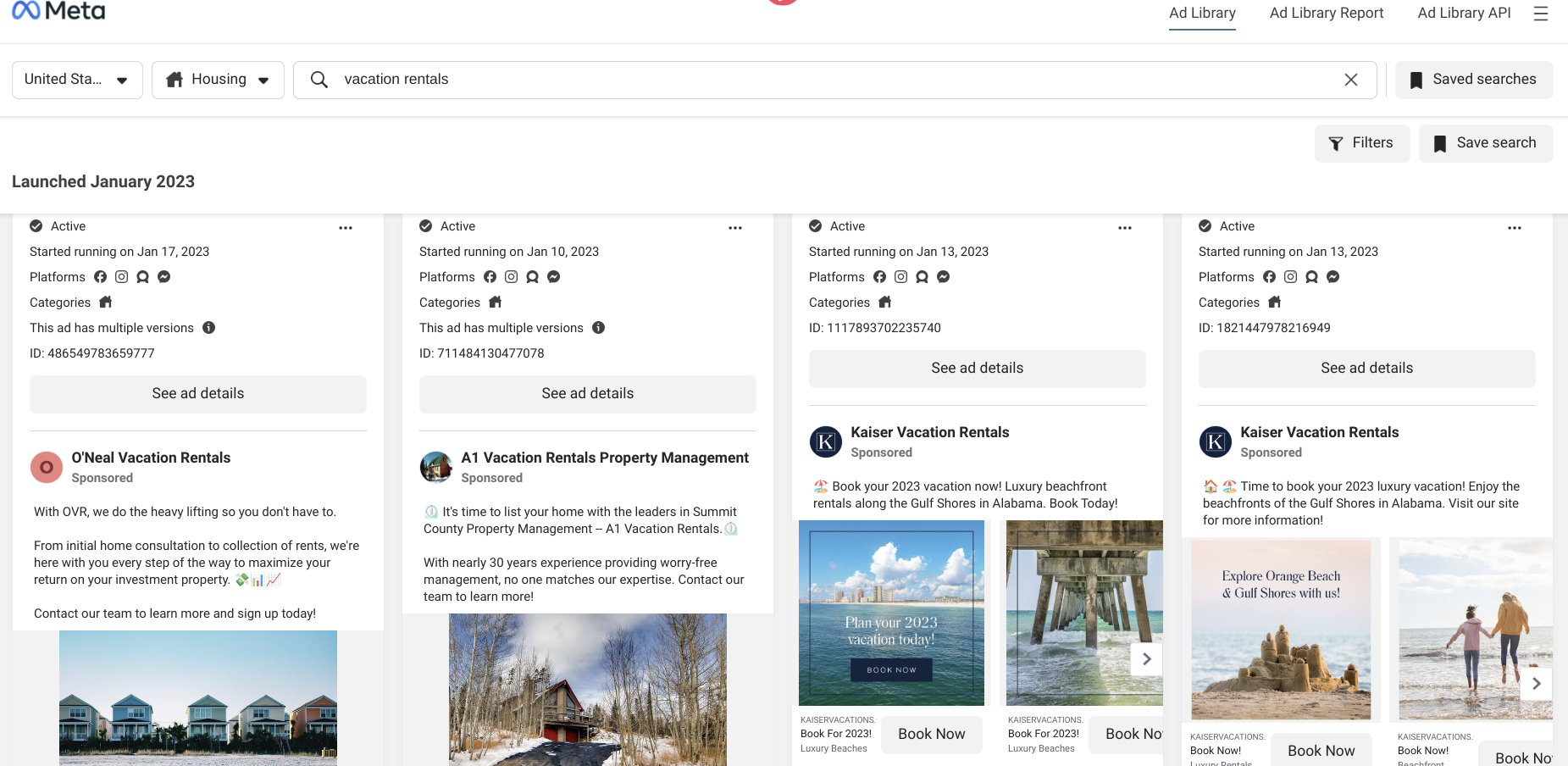Click Book Now under Plan your 2023 vacation image
1568x766 pixels.
click(x=932, y=735)
